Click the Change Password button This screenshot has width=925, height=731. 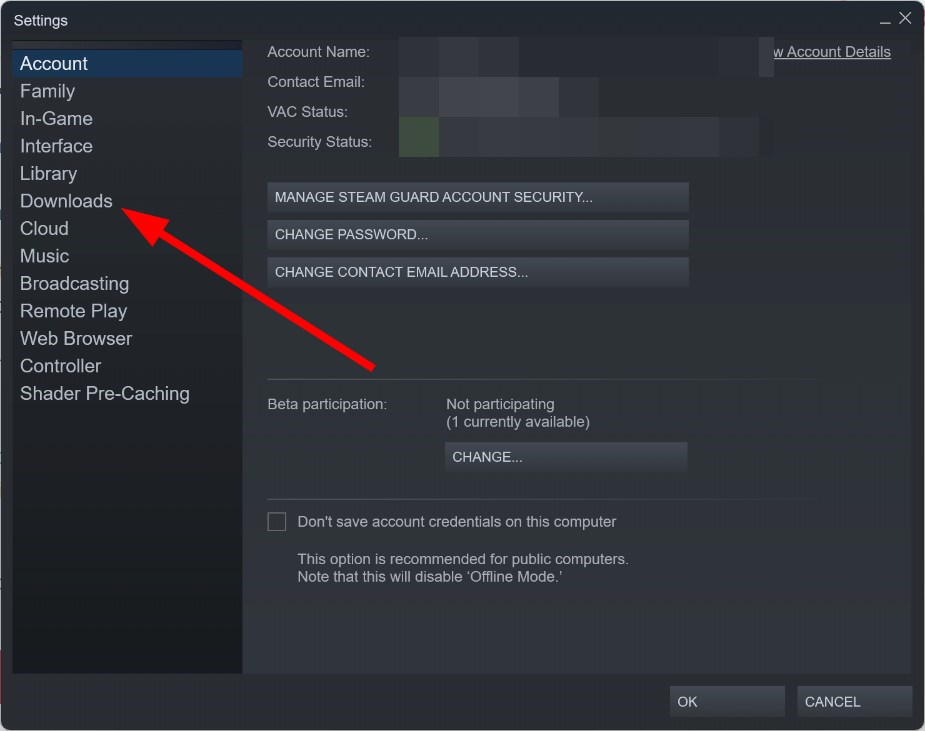coord(478,234)
